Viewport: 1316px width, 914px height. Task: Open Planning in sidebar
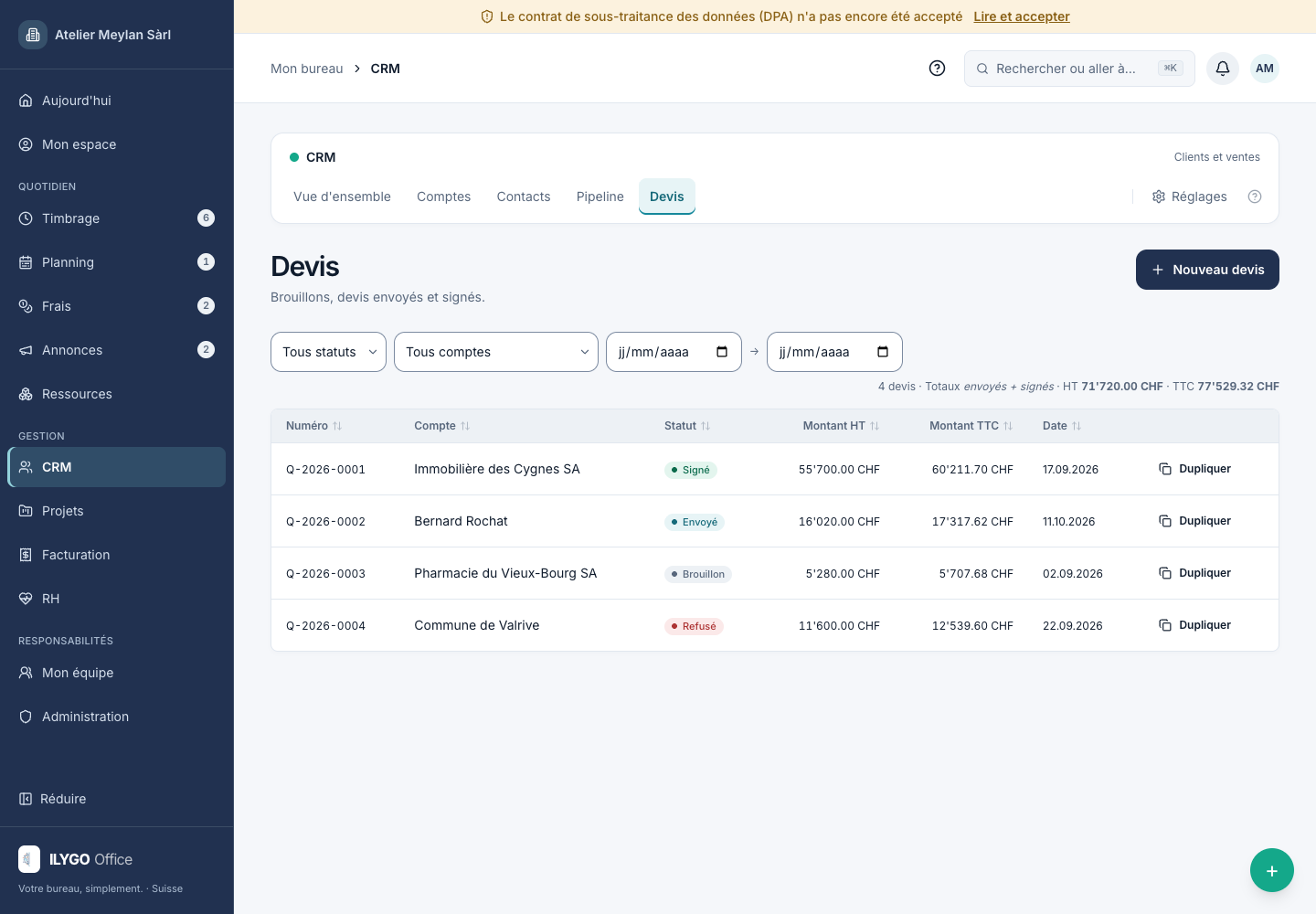point(117,262)
